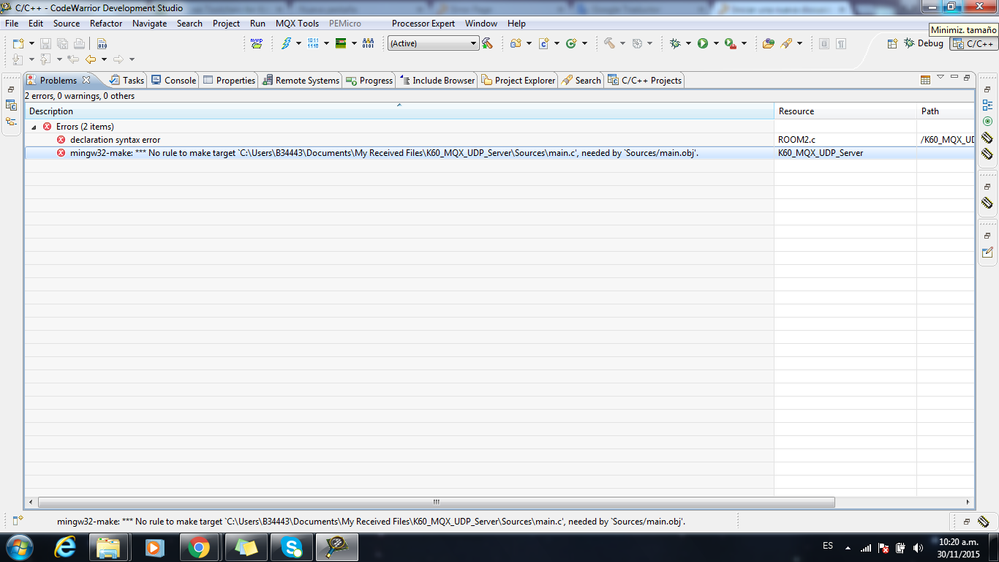Open dropdown arrow beside green Run icon
Screen dimensions: 999x562
(x=715, y=43)
